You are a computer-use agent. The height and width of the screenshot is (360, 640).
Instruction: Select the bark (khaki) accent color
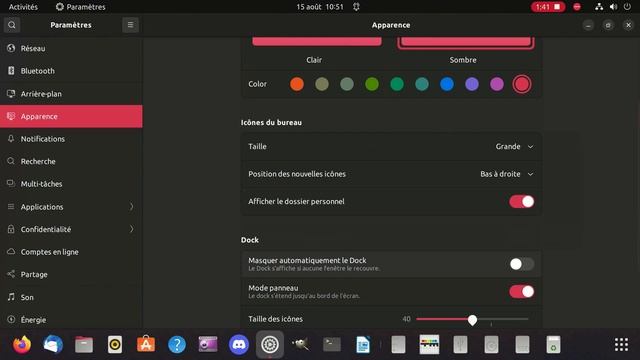[322, 84]
